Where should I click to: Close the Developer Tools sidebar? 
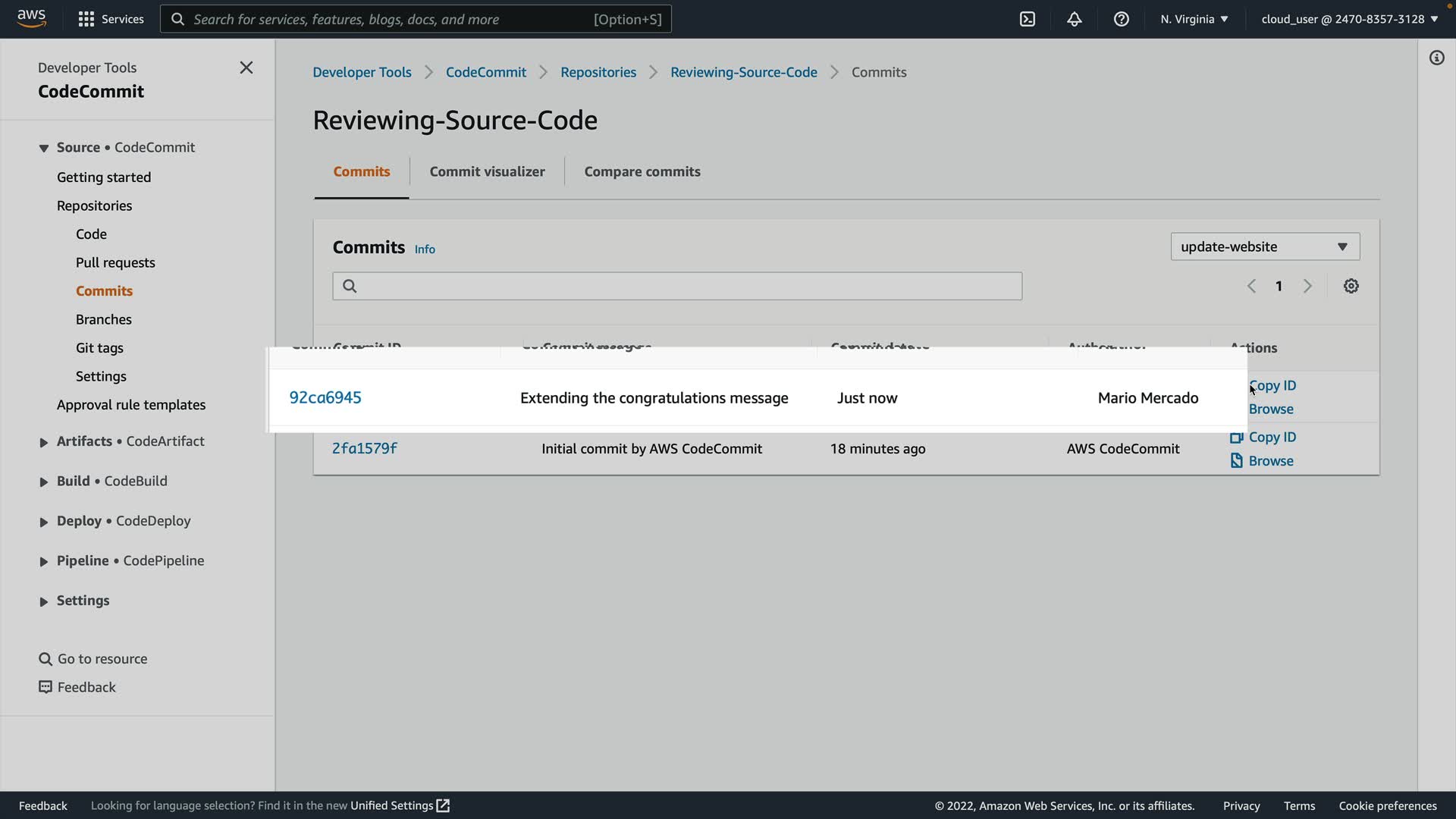[x=246, y=67]
